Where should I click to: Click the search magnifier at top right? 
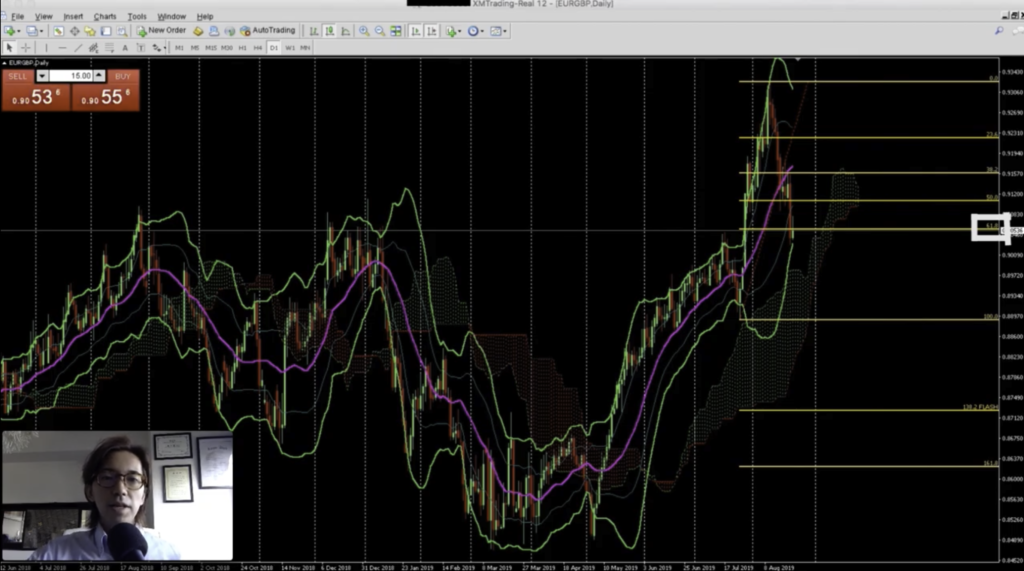click(x=999, y=31)
